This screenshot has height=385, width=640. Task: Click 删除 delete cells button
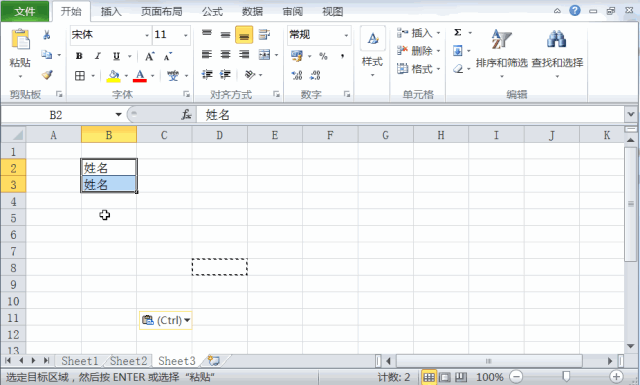pos(418,51)
